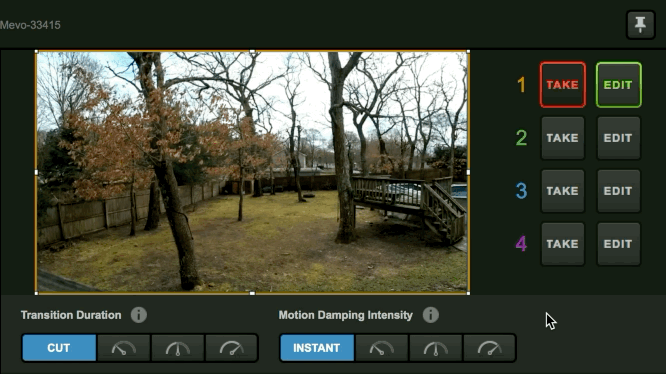Click TAKE for preset 2
The height and width of the screenshot is (374, 666).
(x=562, y=138)
